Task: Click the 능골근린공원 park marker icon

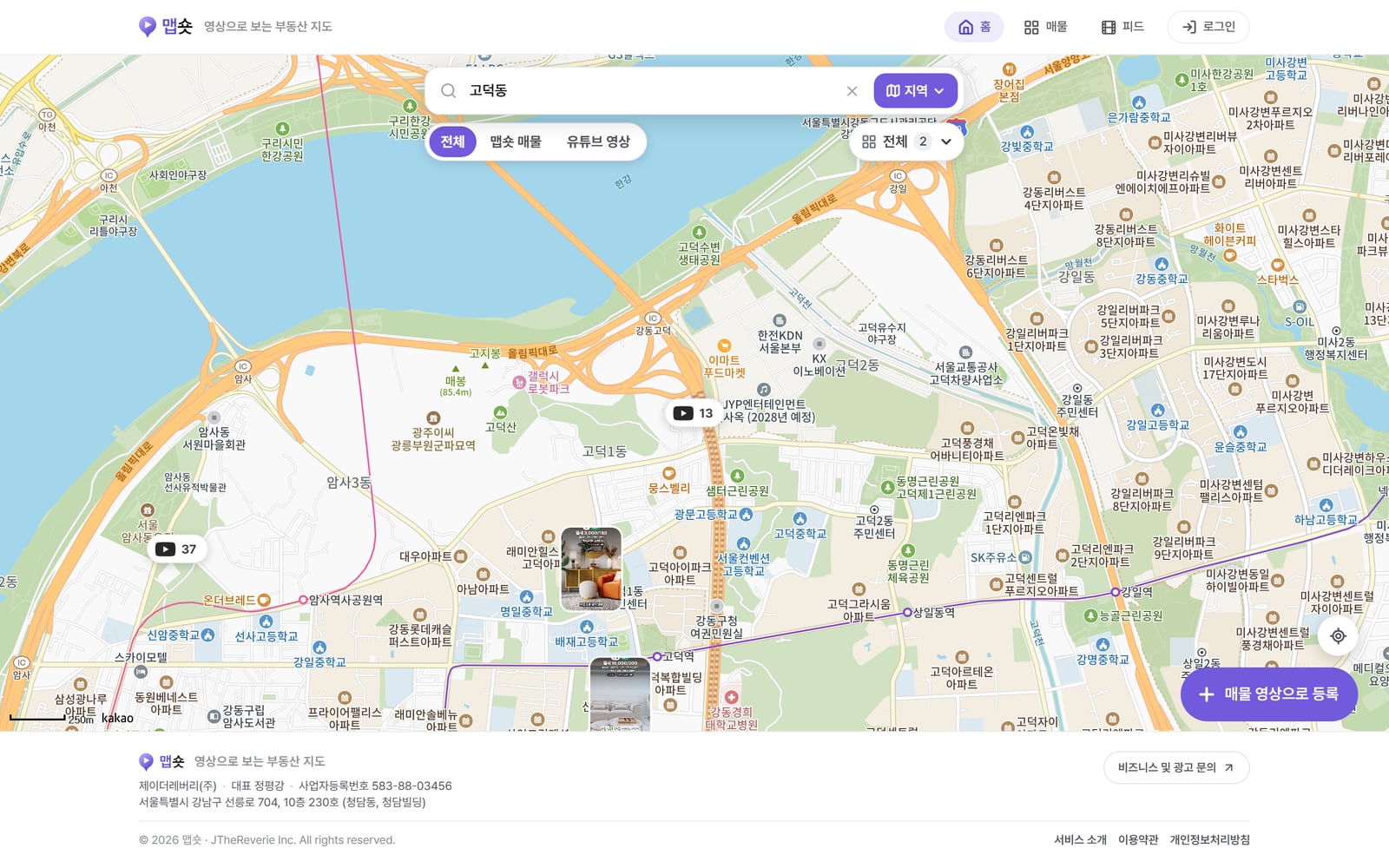Action: tap(1091, 615)
